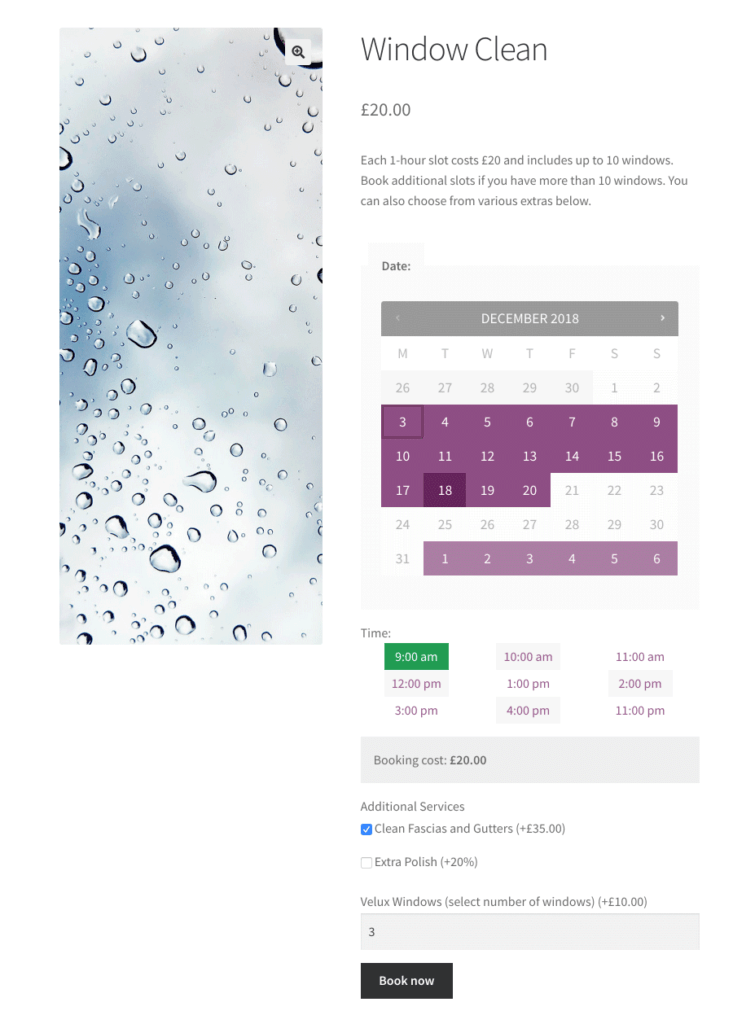Click the Velux Windows quantity field
Image resolution: width=733 pixels, height=1024 pixels.
[x=529, y=931]
